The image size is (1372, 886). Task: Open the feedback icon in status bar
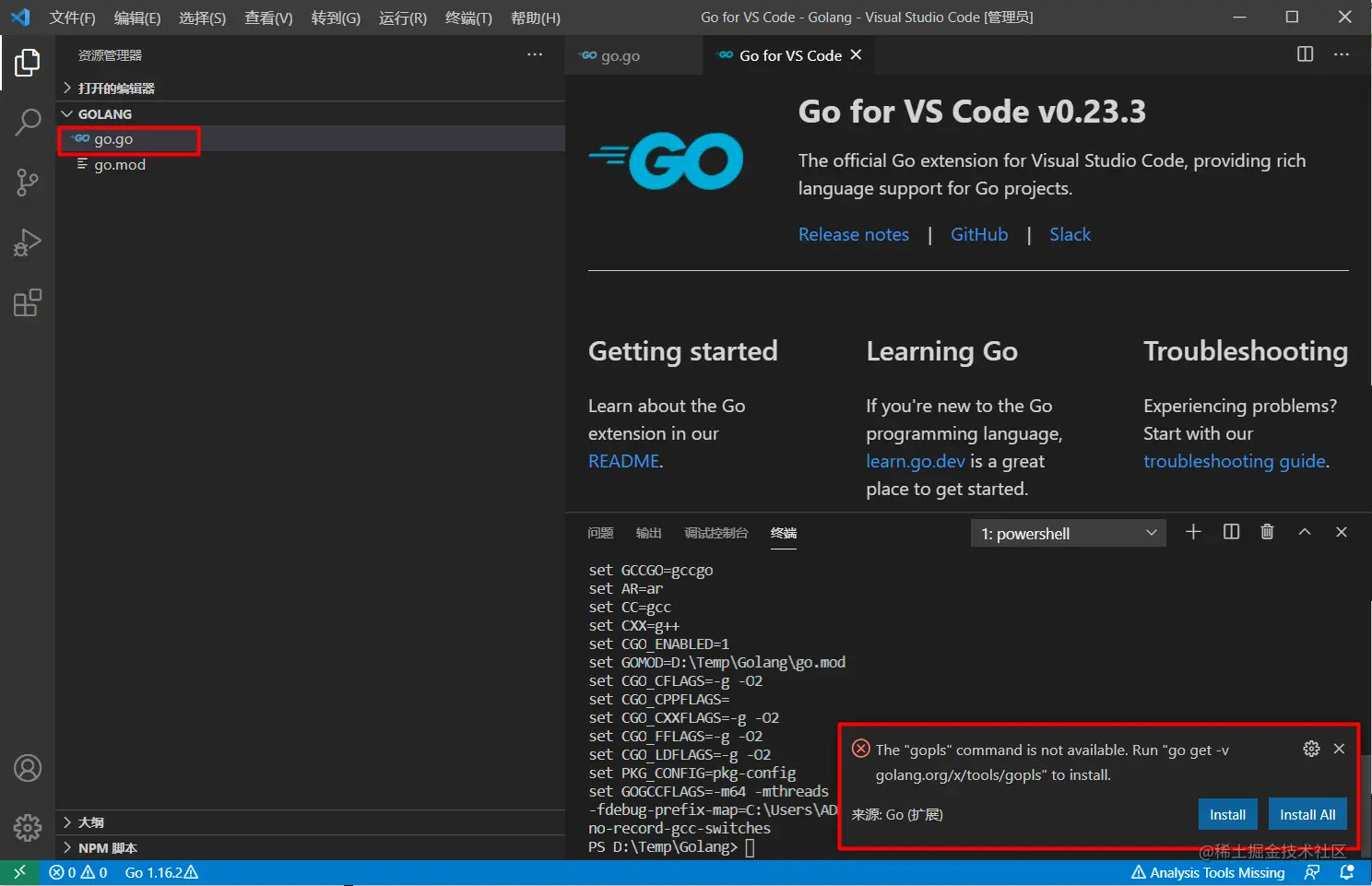pos(1312,872)
